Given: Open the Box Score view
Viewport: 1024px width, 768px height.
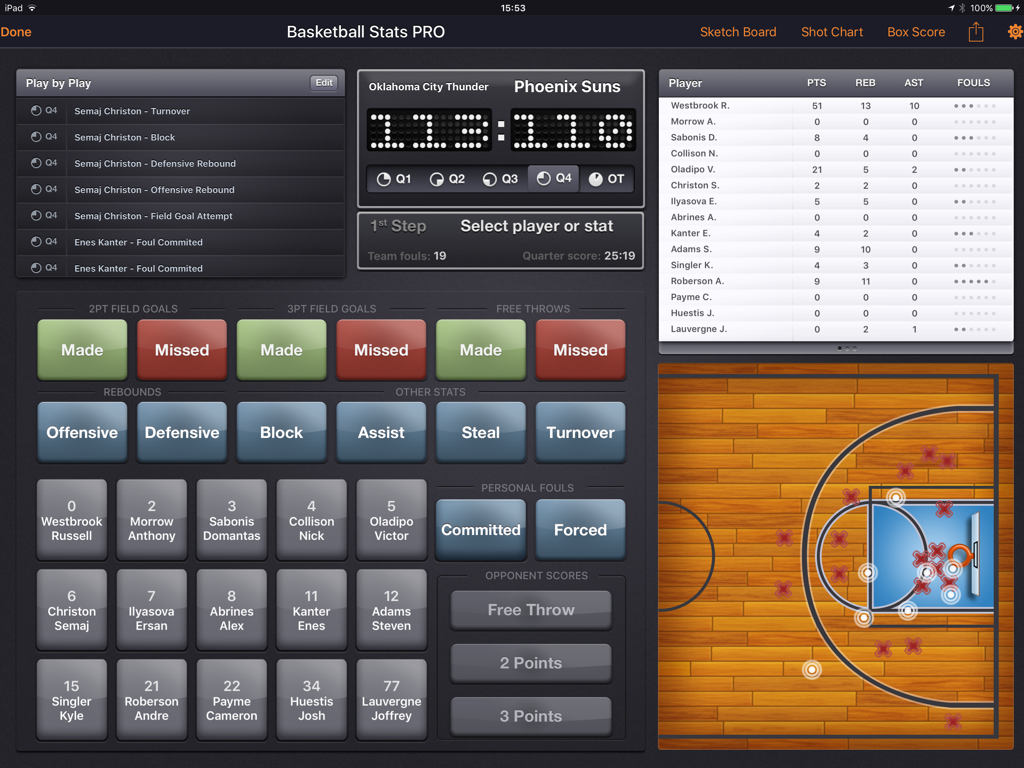Looking at the screenshot, I should click(915, 31).
